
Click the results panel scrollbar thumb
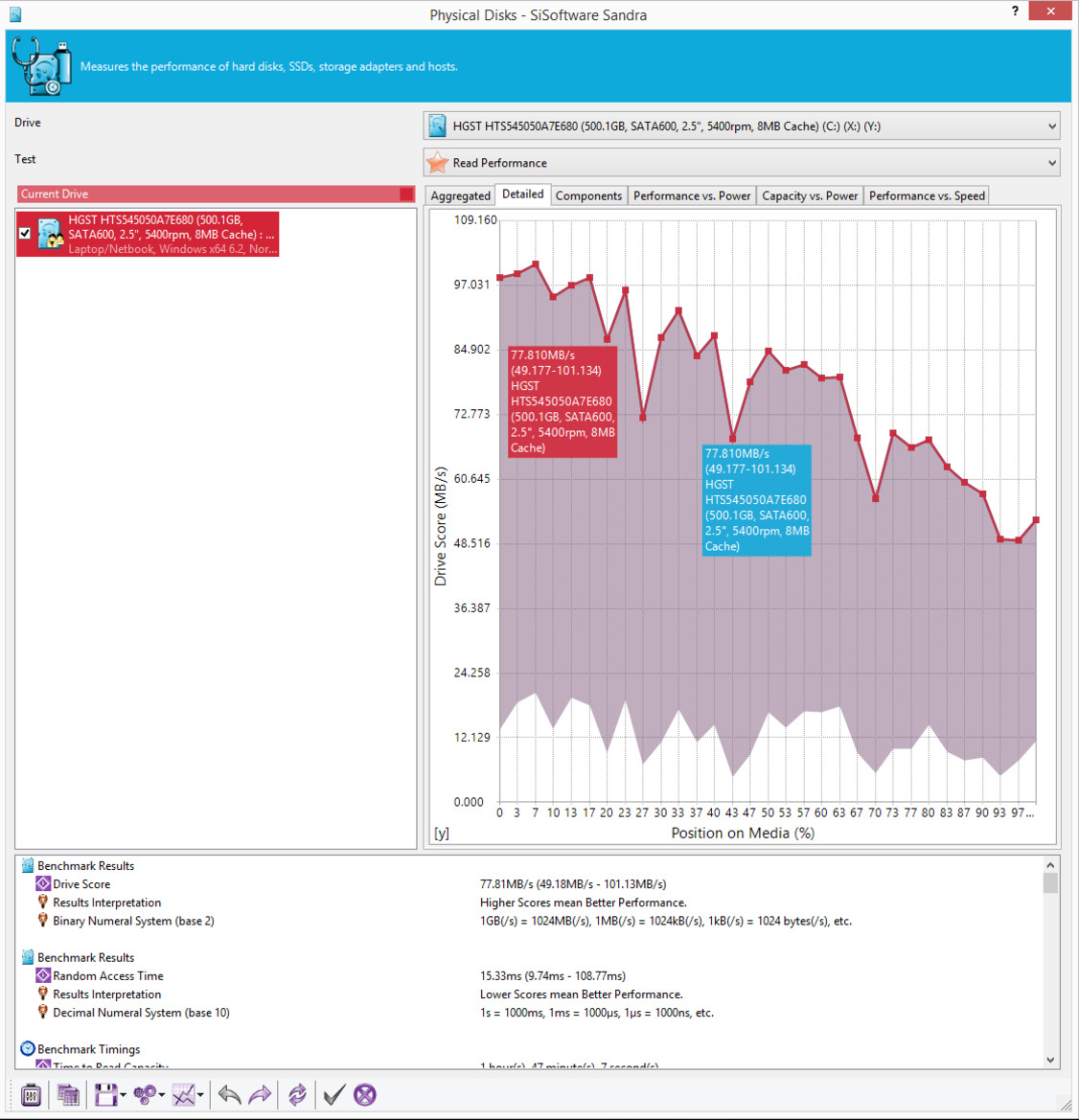click(1050, 883)
